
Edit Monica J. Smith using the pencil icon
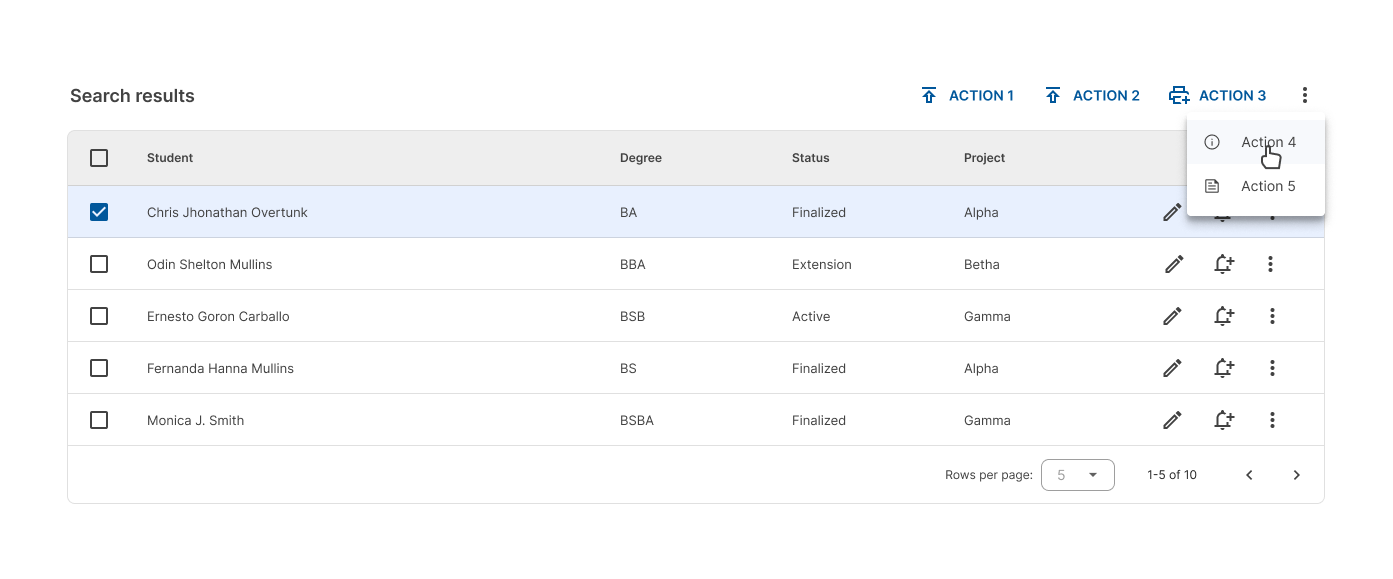coord(1172,420)
